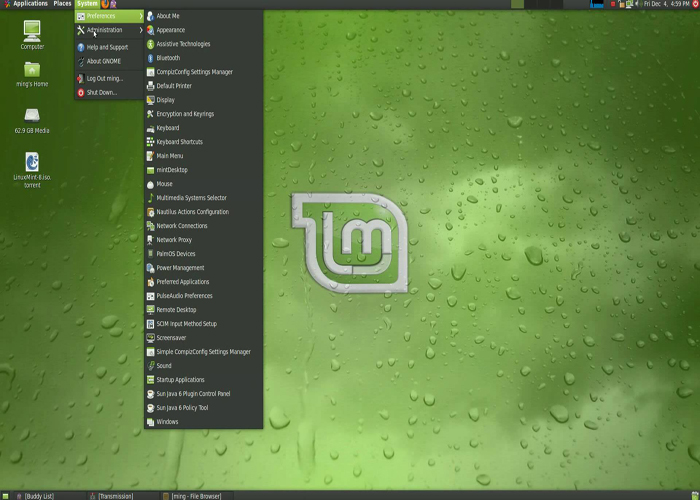Screen dimensions: 700x500
Task: Click the padlock tray icon
Action: (621, 4)
